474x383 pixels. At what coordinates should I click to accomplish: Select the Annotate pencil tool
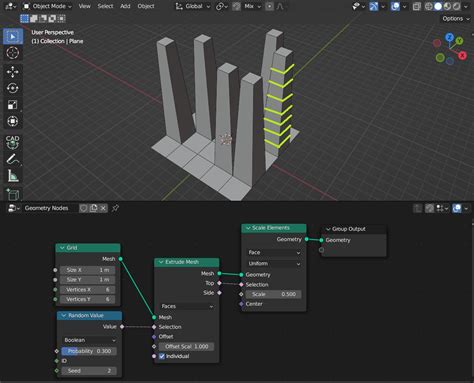point(13,160)
